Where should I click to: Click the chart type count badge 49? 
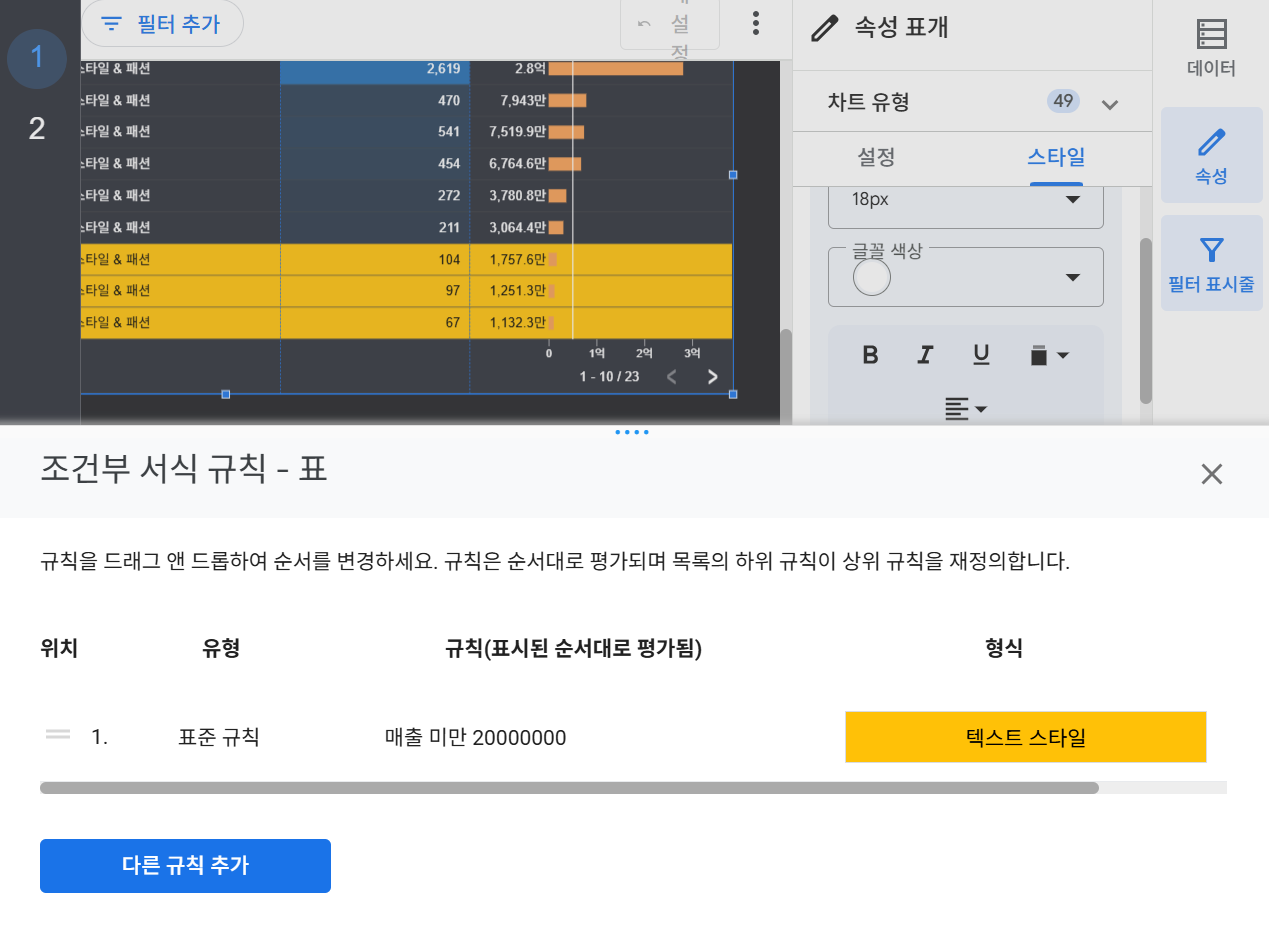(1062, 101)
